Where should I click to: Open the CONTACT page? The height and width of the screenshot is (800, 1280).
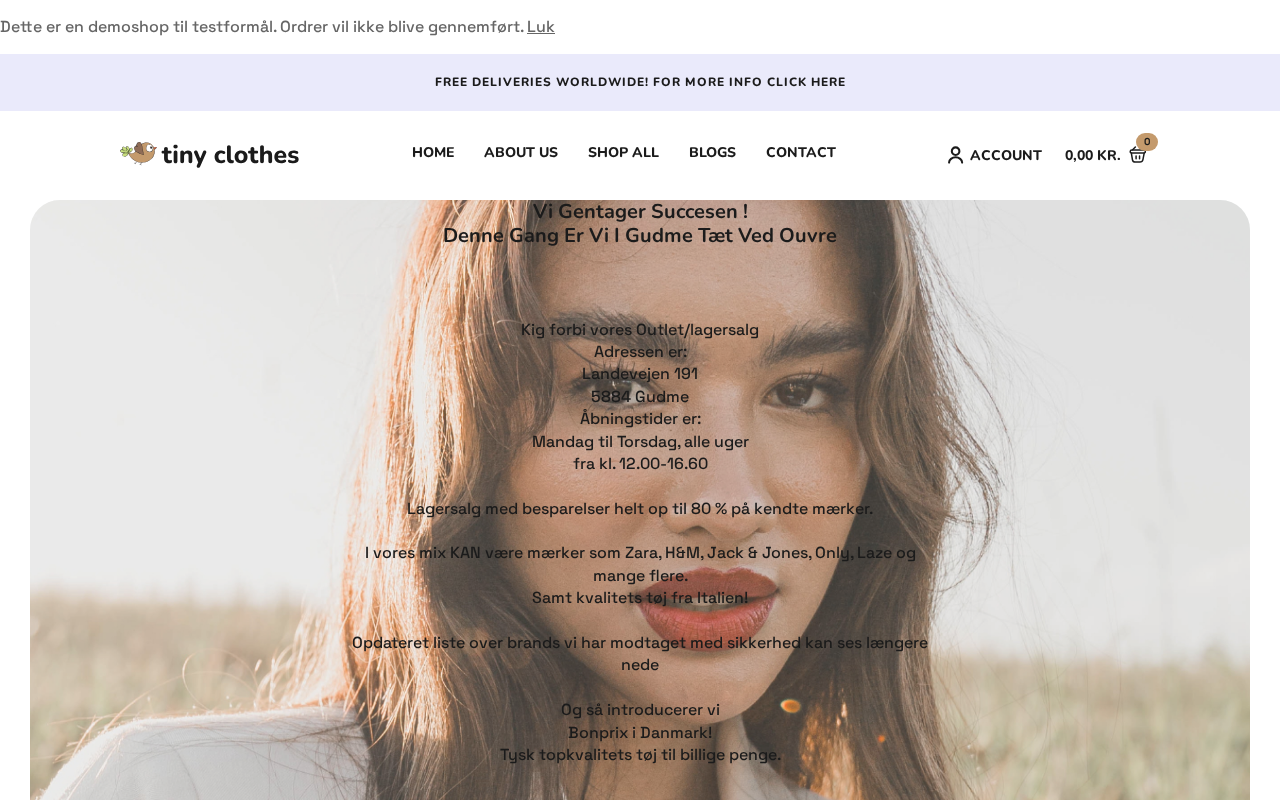[x=801, y=153]
